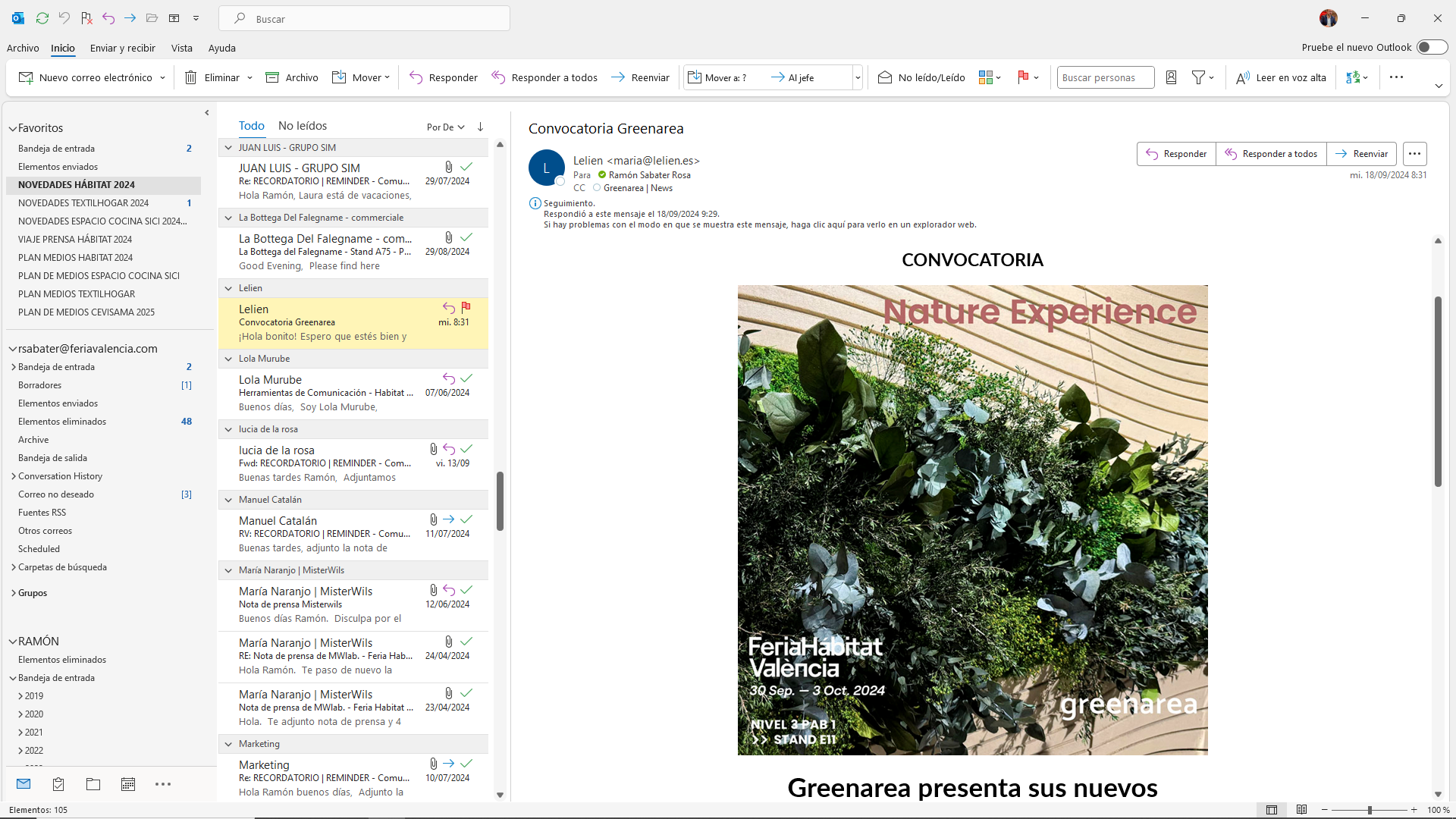
Task: Click Responder button in reading pane
Action: point(1176,154)
